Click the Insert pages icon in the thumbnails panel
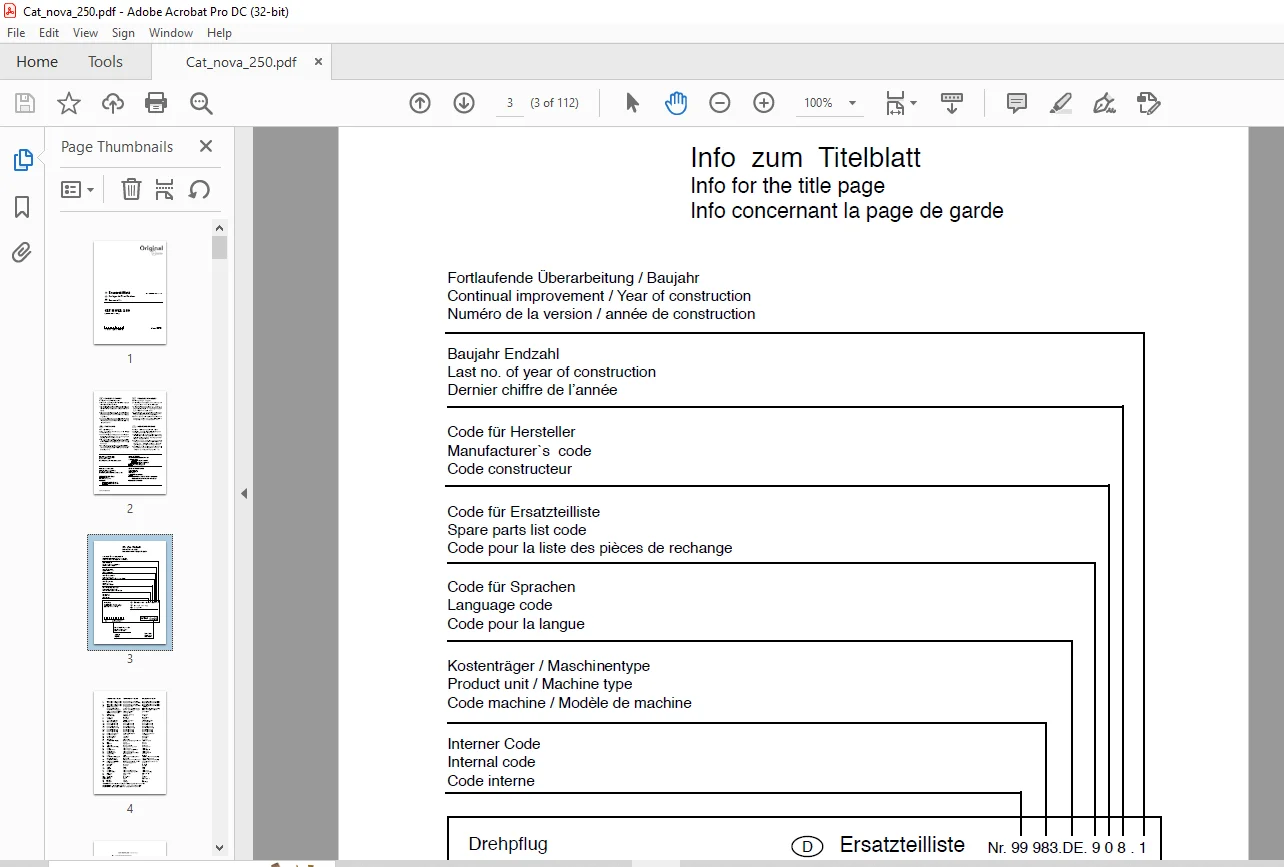 (165, 189)
